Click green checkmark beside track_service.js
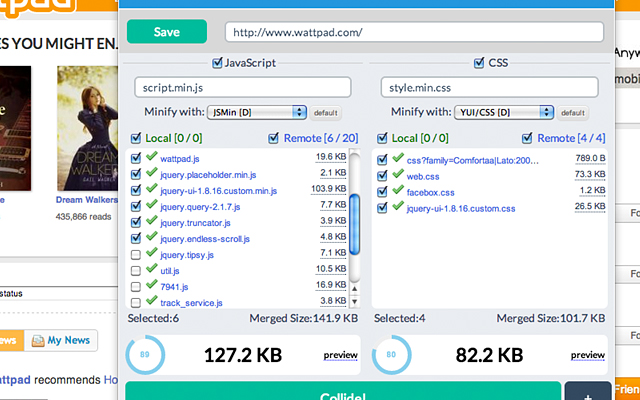 [152, 300]
